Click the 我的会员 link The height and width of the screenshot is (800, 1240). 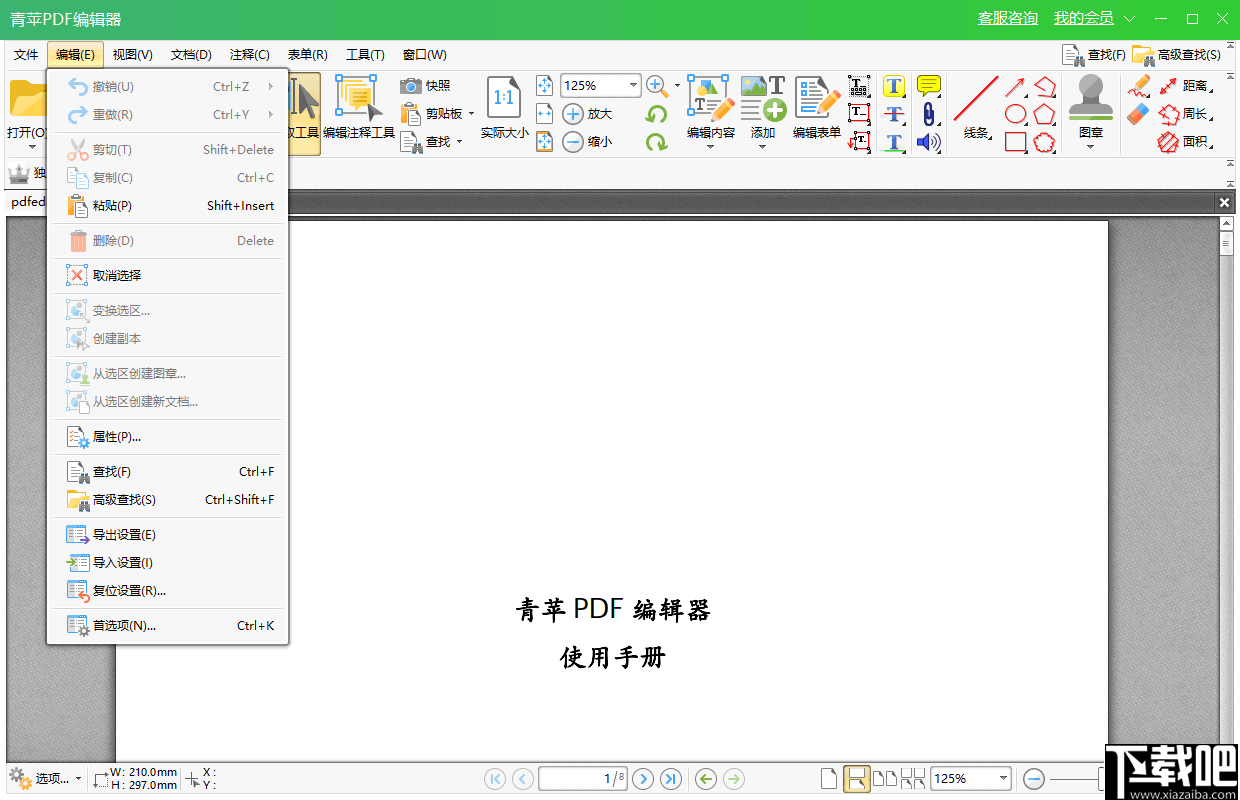click(1085, 18)
